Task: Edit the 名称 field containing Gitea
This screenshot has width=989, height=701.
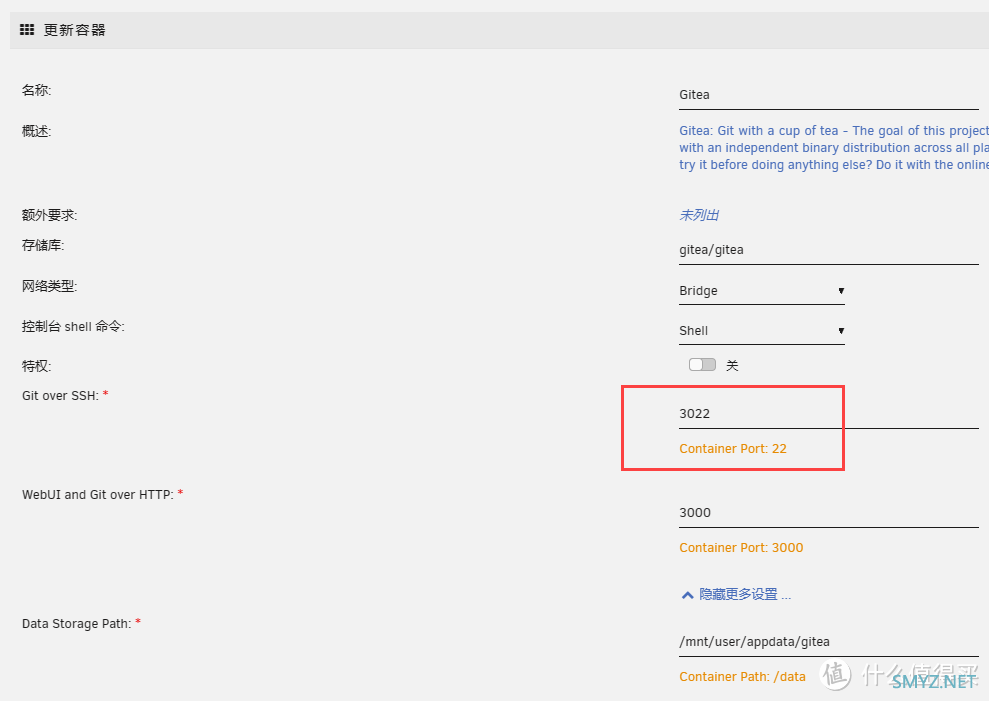Action: [829, 95]
